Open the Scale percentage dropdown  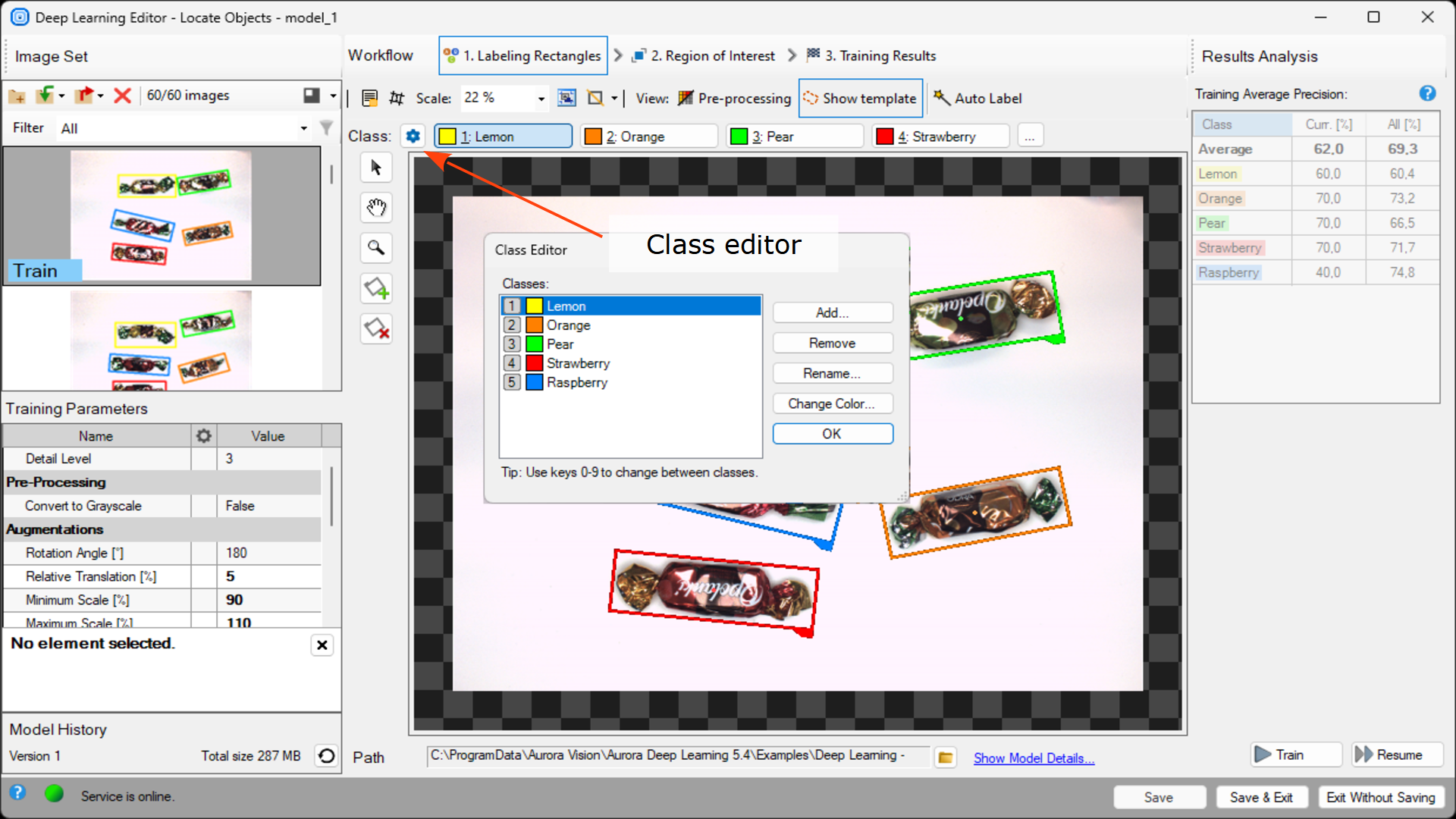point(541,99)
